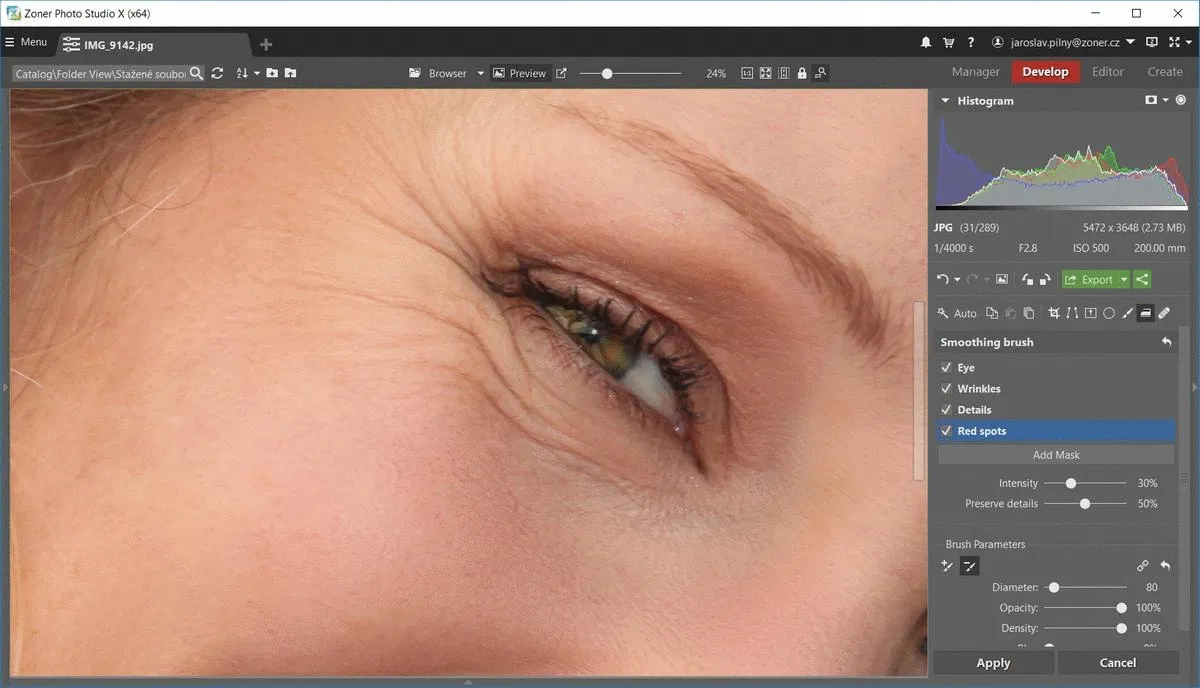This screenshot has width=1200, height=688.
Task: Select the Straighten lines tool icon
Action: tap(1072, 313)
